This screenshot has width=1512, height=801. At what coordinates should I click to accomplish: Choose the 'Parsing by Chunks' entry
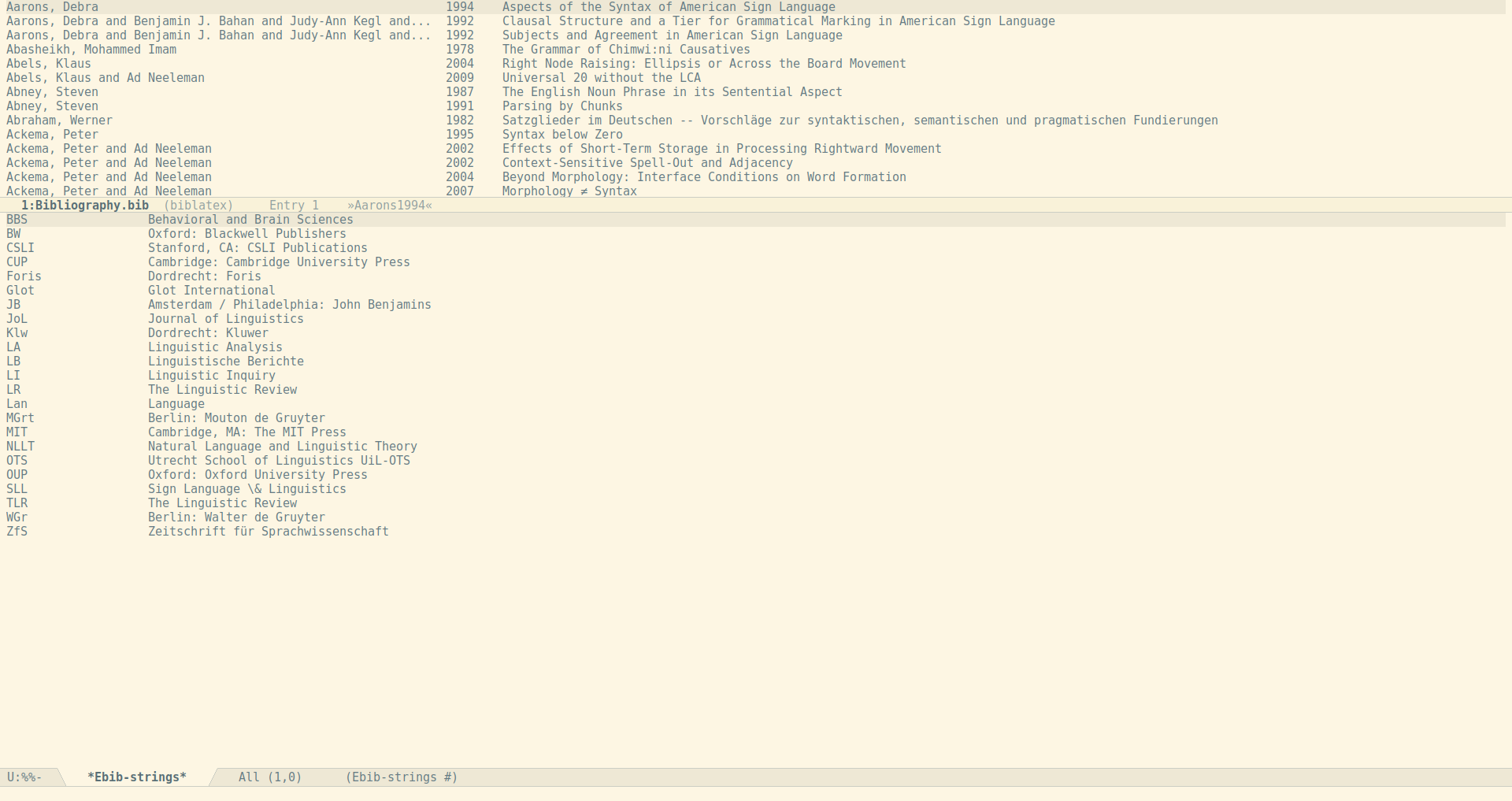[x=561, y=106]
